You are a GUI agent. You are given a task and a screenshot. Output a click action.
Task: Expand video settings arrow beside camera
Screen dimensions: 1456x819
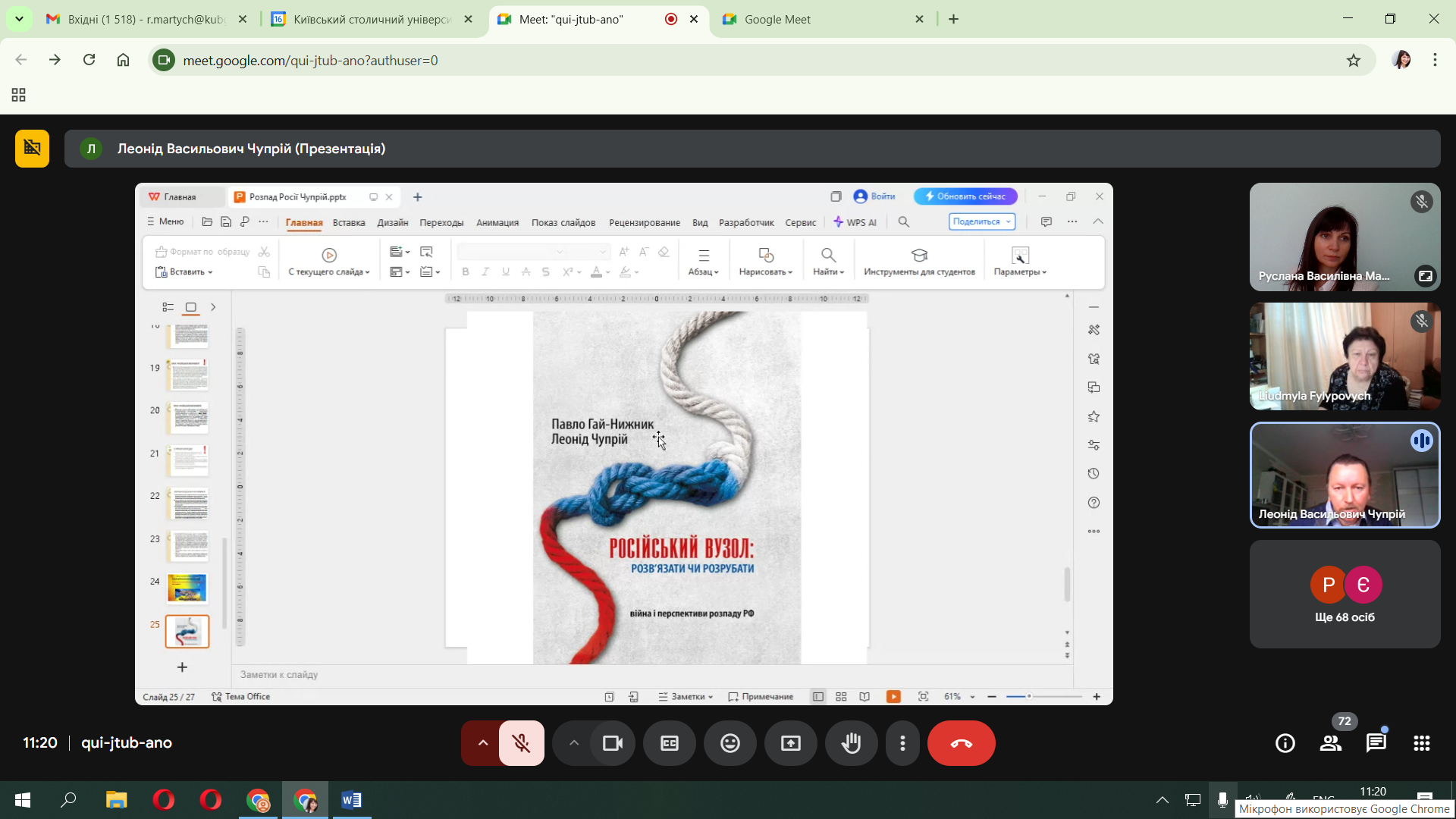coord(573,743)
